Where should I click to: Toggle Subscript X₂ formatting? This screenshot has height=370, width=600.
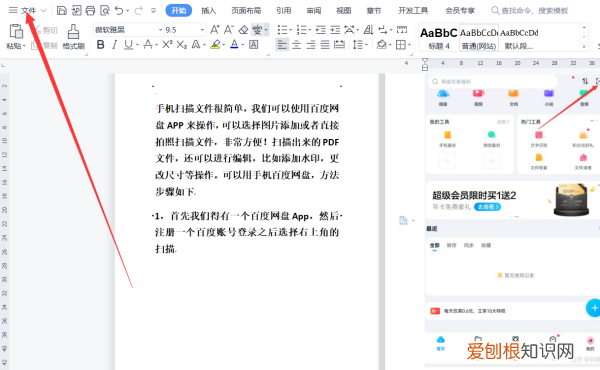pyautogui.click(x=181, y=45)
